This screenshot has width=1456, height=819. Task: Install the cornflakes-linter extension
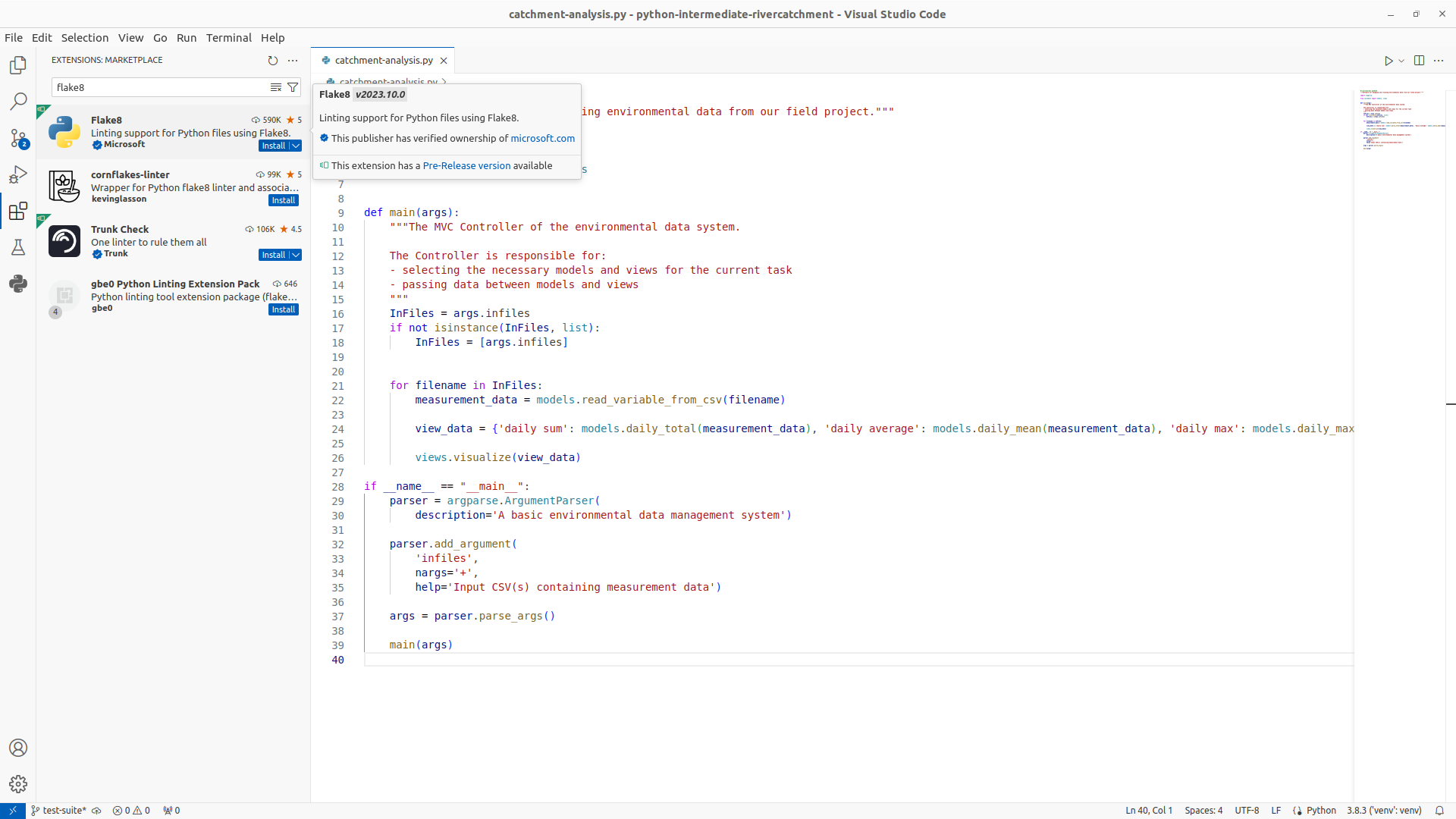pos(284,200)
